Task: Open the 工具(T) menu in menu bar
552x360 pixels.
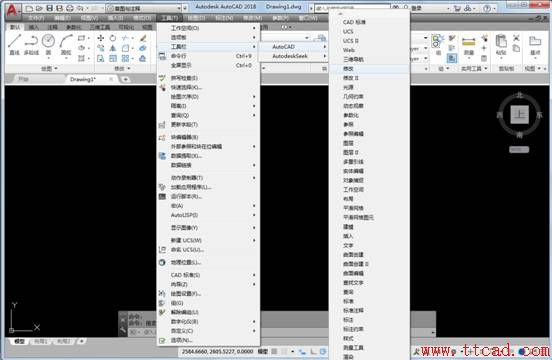Action: [x=169, y=18]
